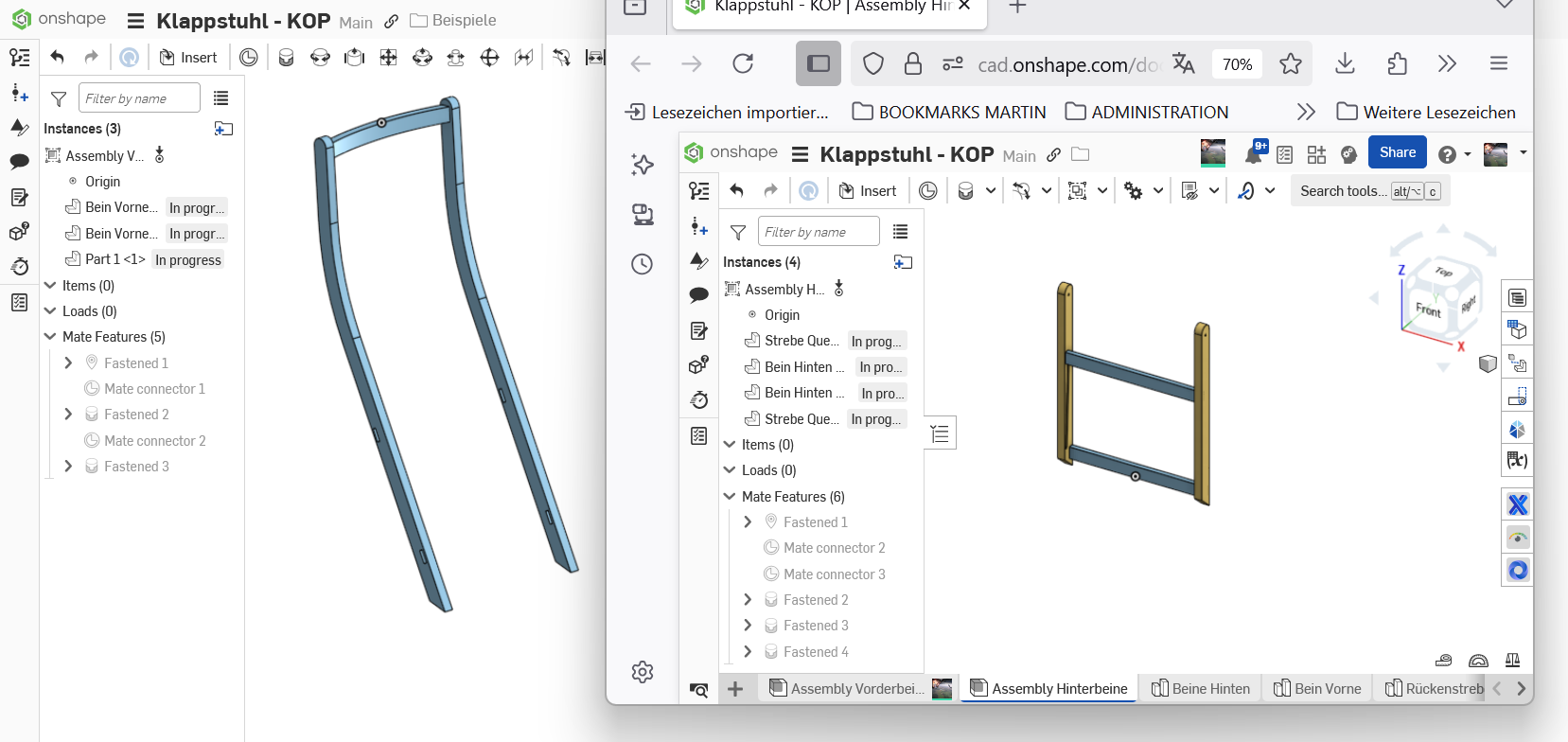The image size is (1568, 742).
Task: Open the mass properties scale icon
Action: pyautogui.click(x=1513, y=660)
